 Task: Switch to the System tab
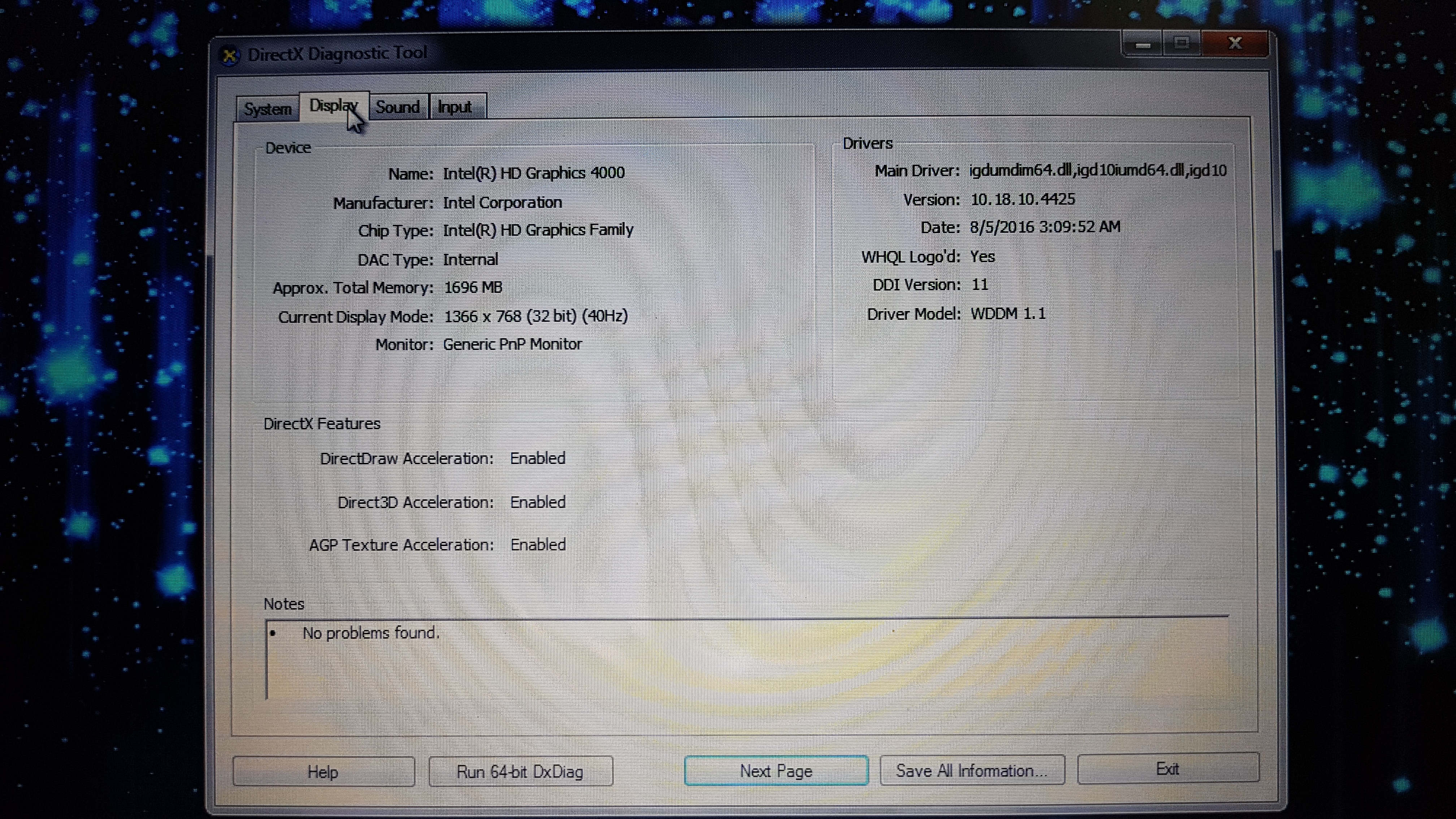(267, 109)
